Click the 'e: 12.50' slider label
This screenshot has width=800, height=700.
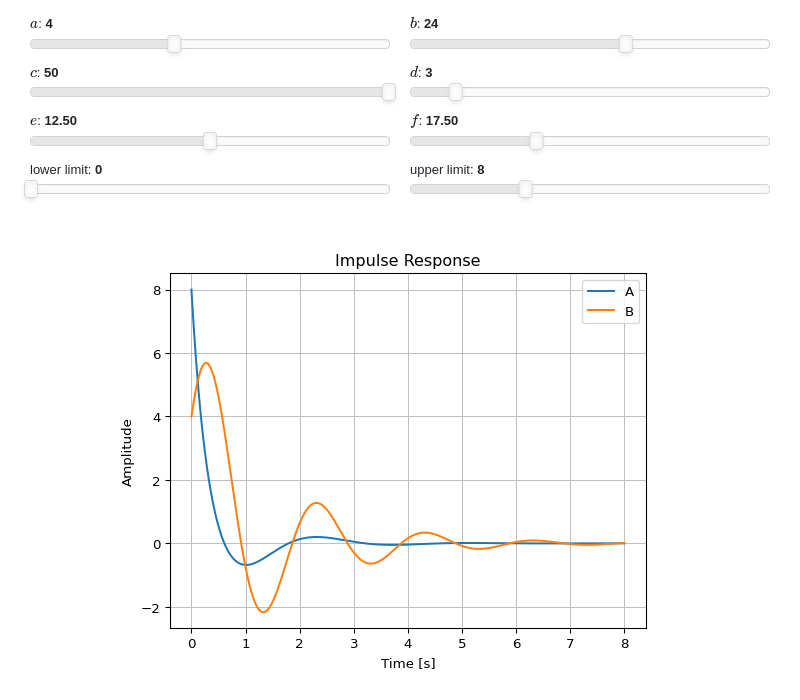[54, 121]
